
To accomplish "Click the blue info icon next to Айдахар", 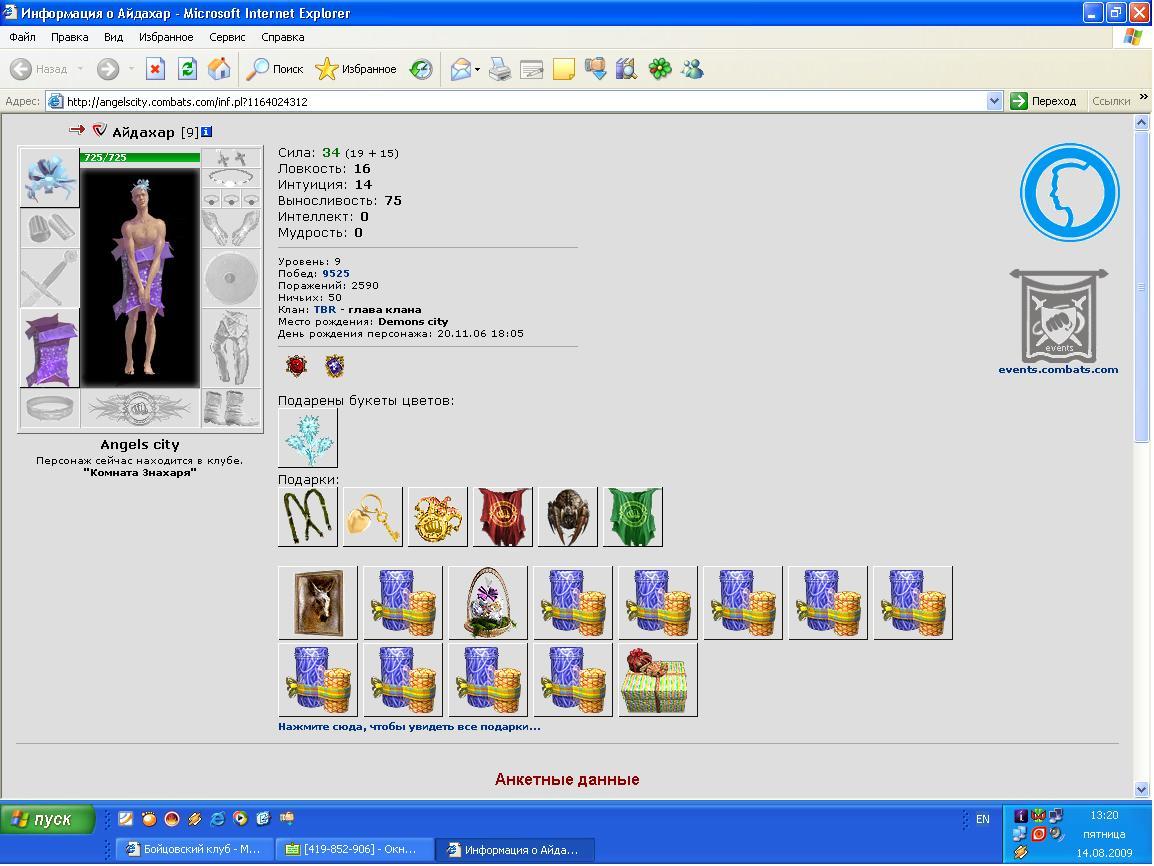I will [x=207, y=132].
